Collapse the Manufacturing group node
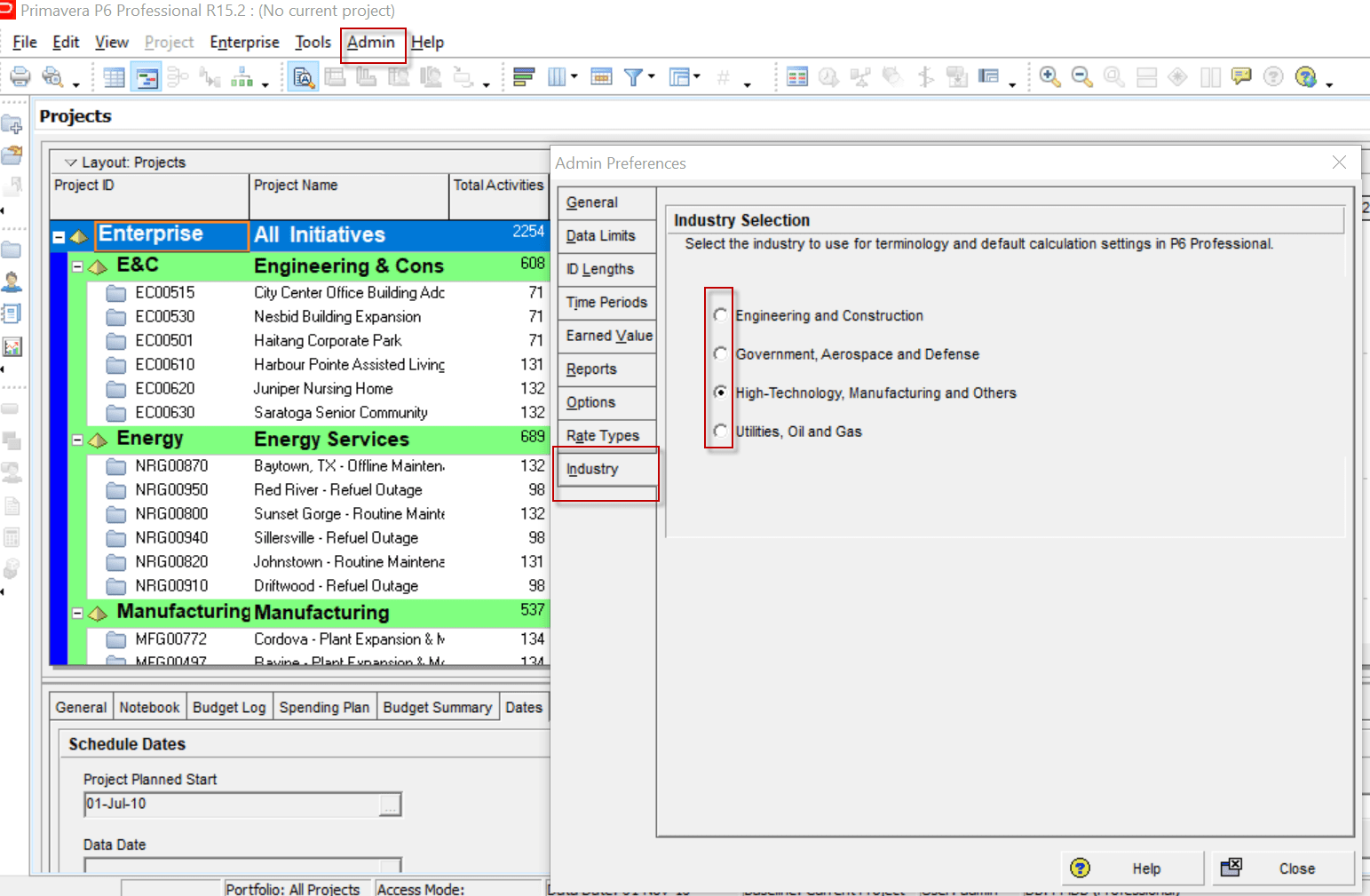Screen dimensions: 1370x896 pos(77,613)
